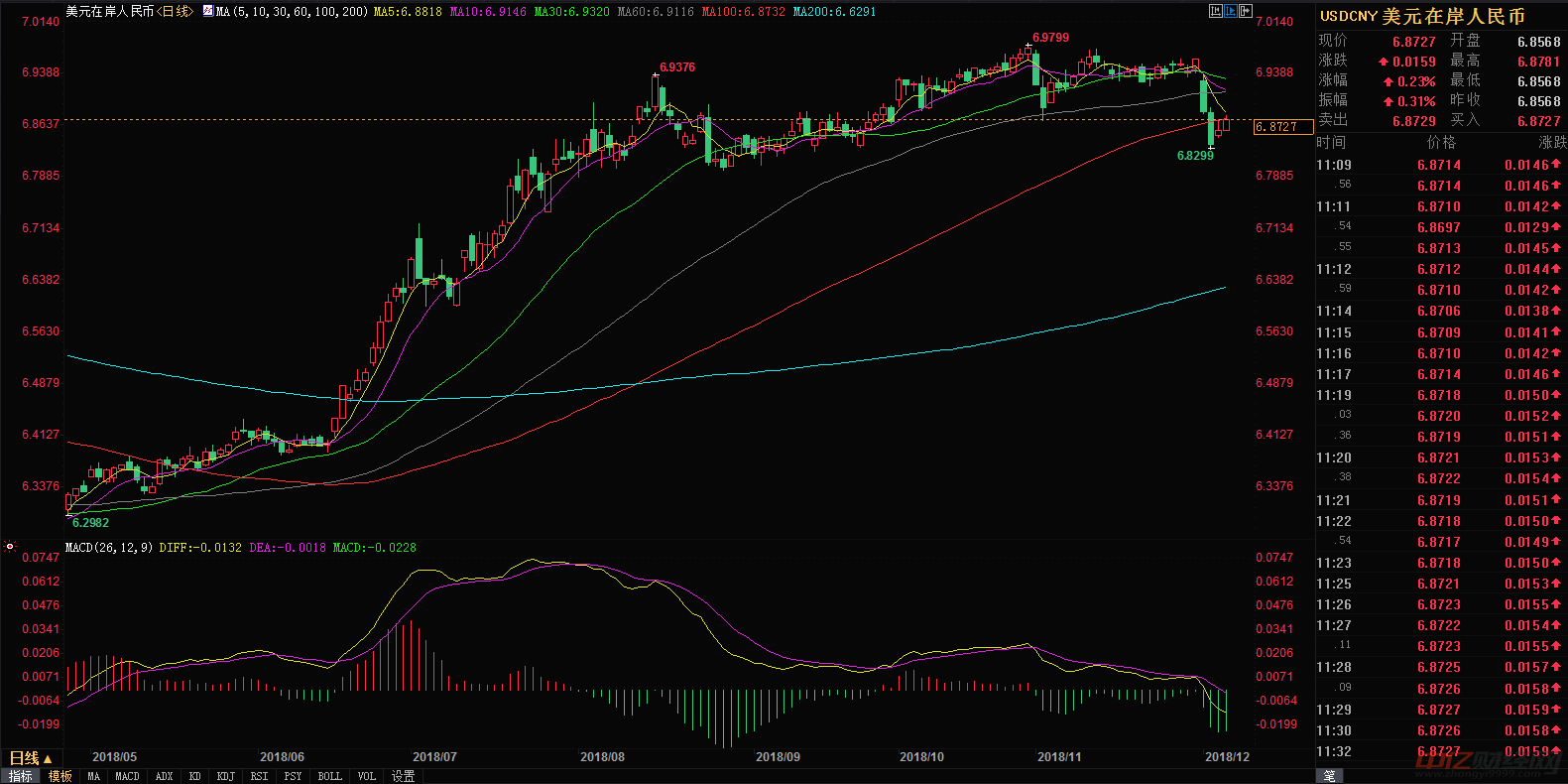The image size is (1568, 784).
Task: Click the chart export arrow icon at top right
Action: (x=1247, y=11)
